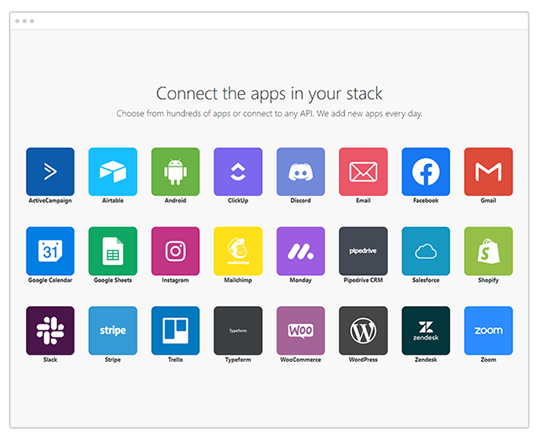Select the Pipedrive CRM tile
Viewport: 540px width, 440px height.
click(363, 251)
